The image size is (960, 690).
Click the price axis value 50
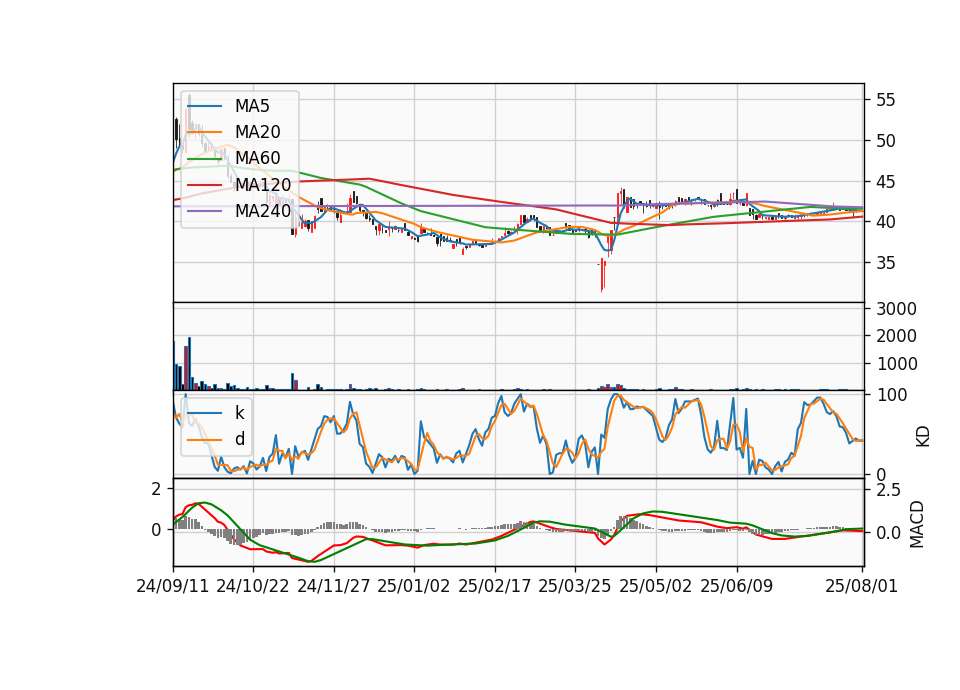point(885,141)
